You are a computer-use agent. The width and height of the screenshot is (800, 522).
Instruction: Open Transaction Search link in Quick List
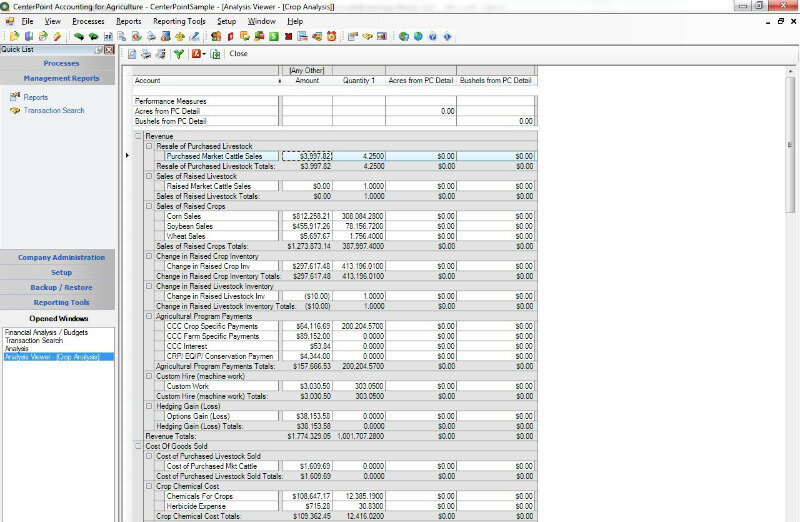[53, 110]
